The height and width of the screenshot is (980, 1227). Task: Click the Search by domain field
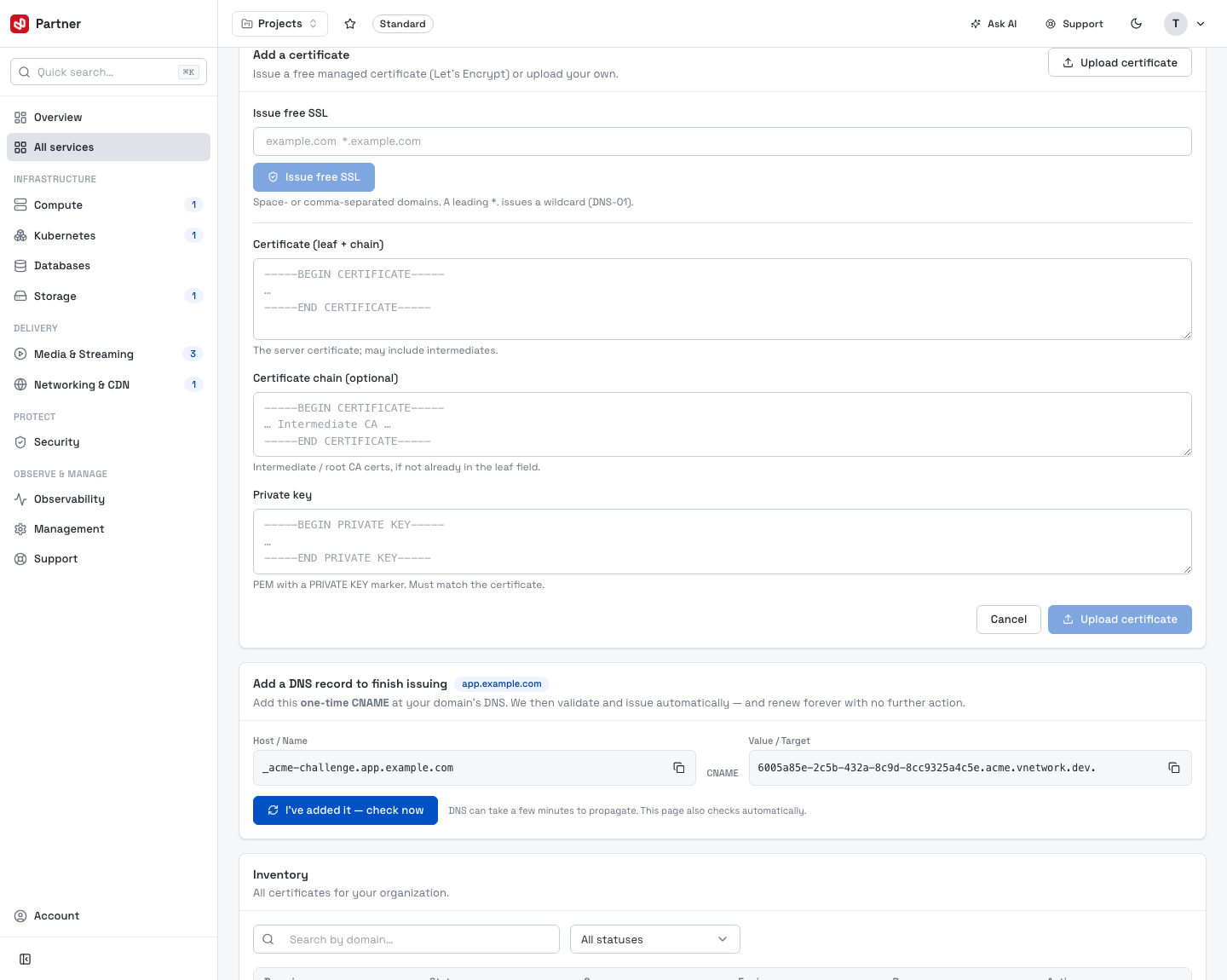tap(406, 939)
